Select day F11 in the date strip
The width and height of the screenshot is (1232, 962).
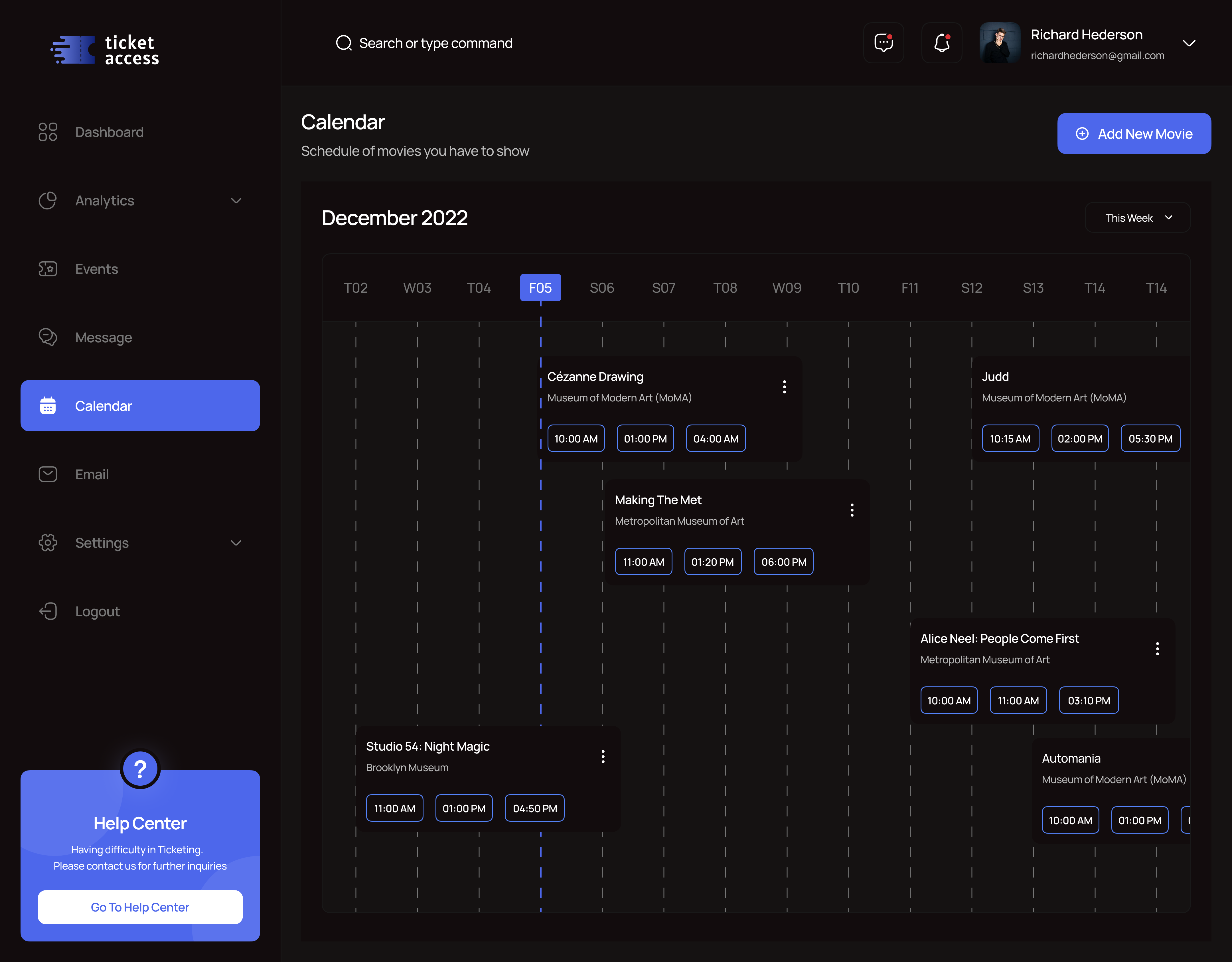click(x=910, y=288)
